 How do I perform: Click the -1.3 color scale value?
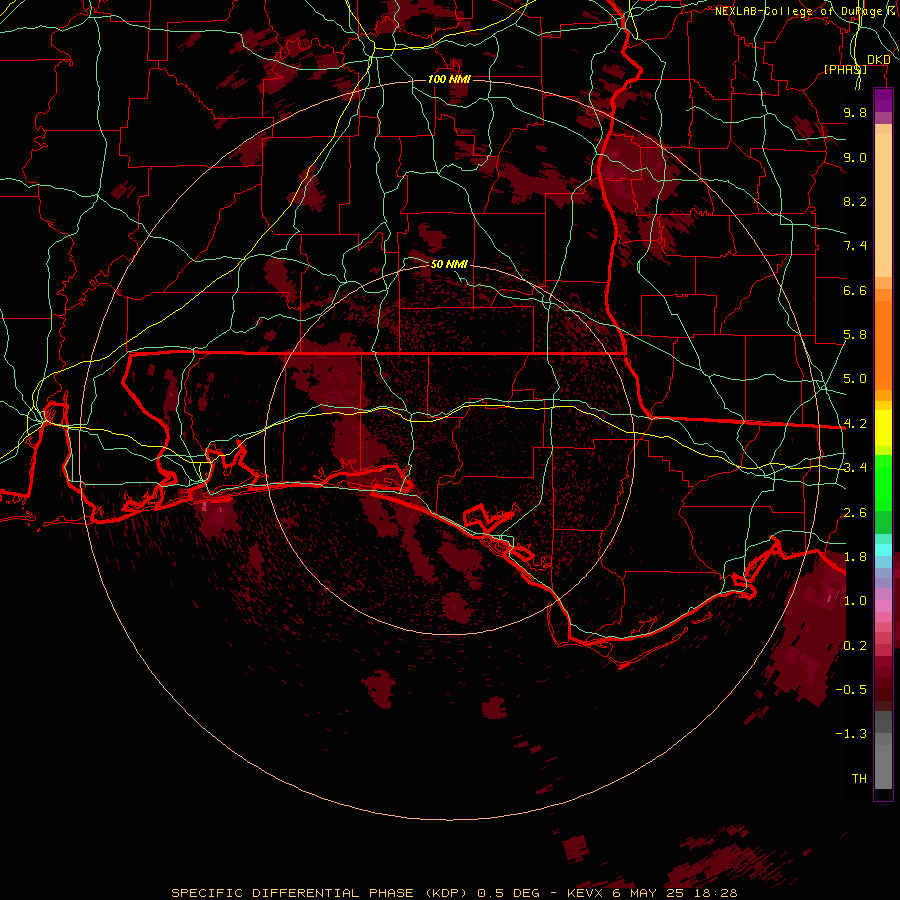click(851, 734)
